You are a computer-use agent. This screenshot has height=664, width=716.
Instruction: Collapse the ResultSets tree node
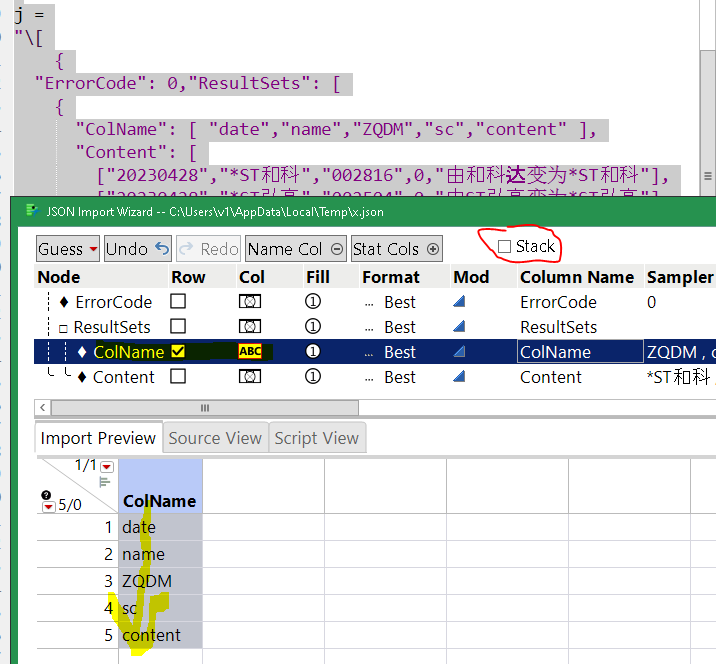(63, 328)
